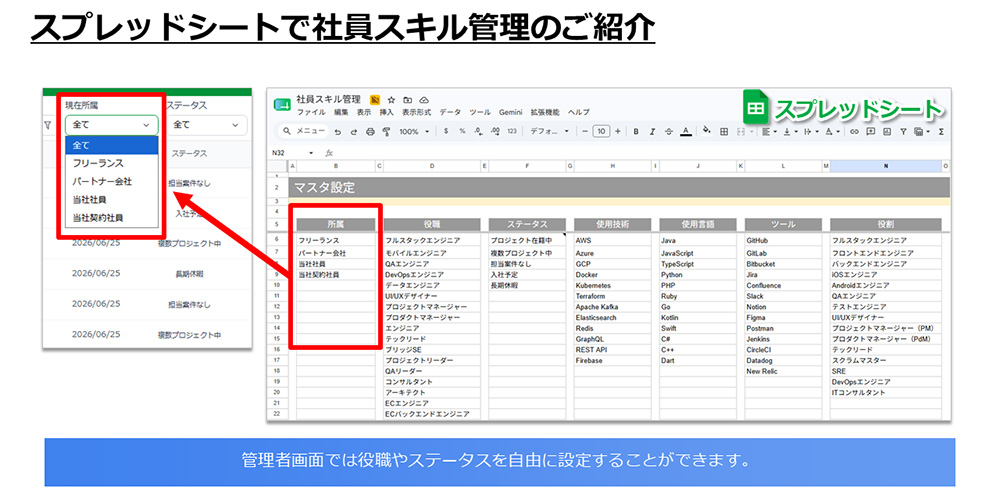Apply currency format with the $ icon

(x=446, y=131)
